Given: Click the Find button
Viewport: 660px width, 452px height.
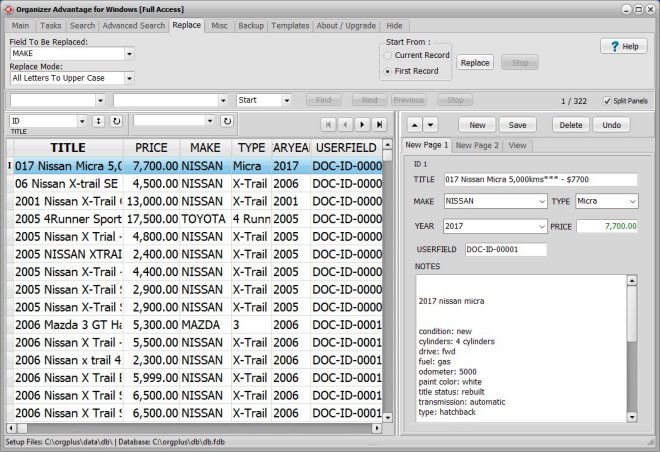Looking at the screenshot, I should [x=324, y=100].
